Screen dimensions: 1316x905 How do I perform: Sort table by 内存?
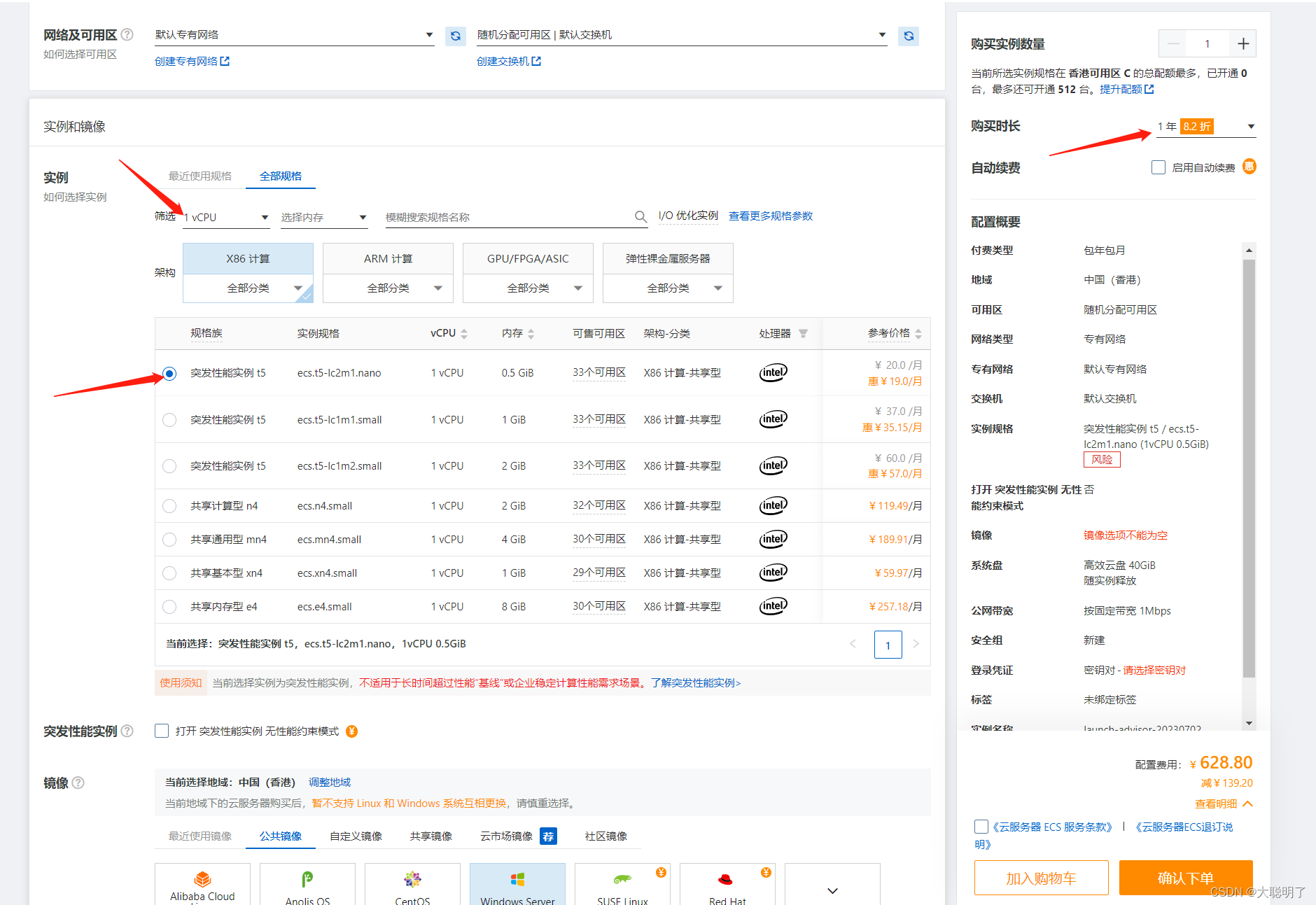pos(531,334)
